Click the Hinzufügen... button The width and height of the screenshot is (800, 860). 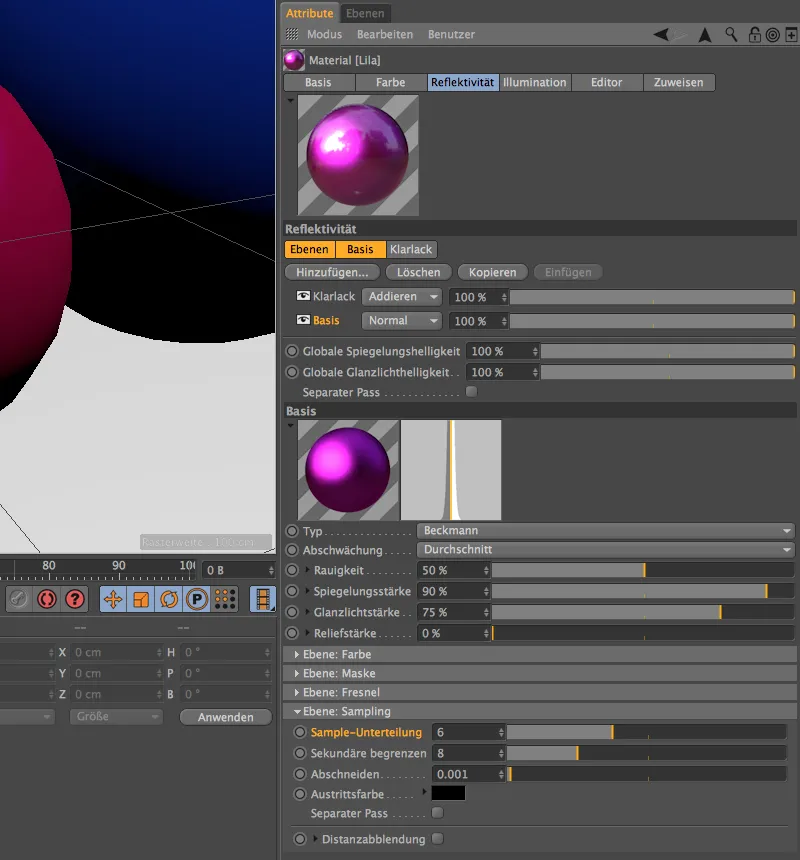point(332,272)
